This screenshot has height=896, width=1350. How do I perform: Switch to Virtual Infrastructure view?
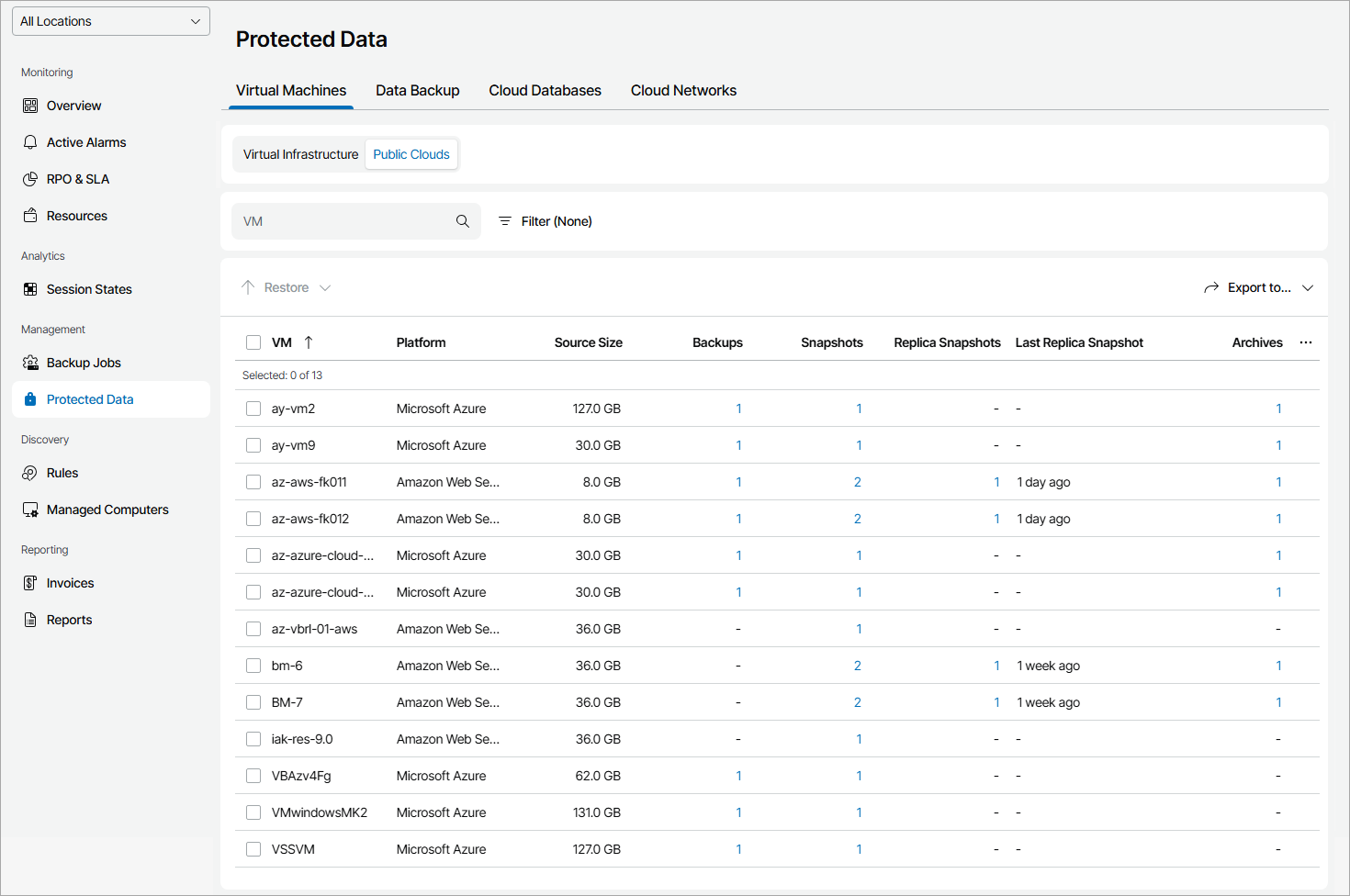(299, 153)
